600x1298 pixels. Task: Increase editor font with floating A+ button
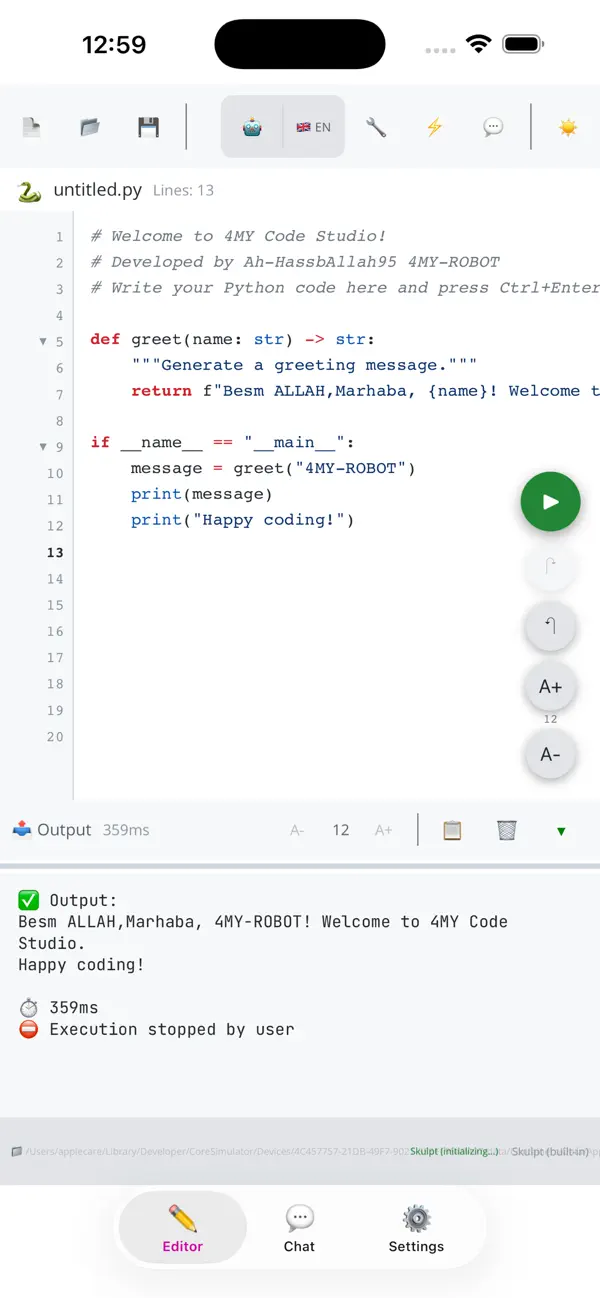pyautogui.click(x=550, y=686)
